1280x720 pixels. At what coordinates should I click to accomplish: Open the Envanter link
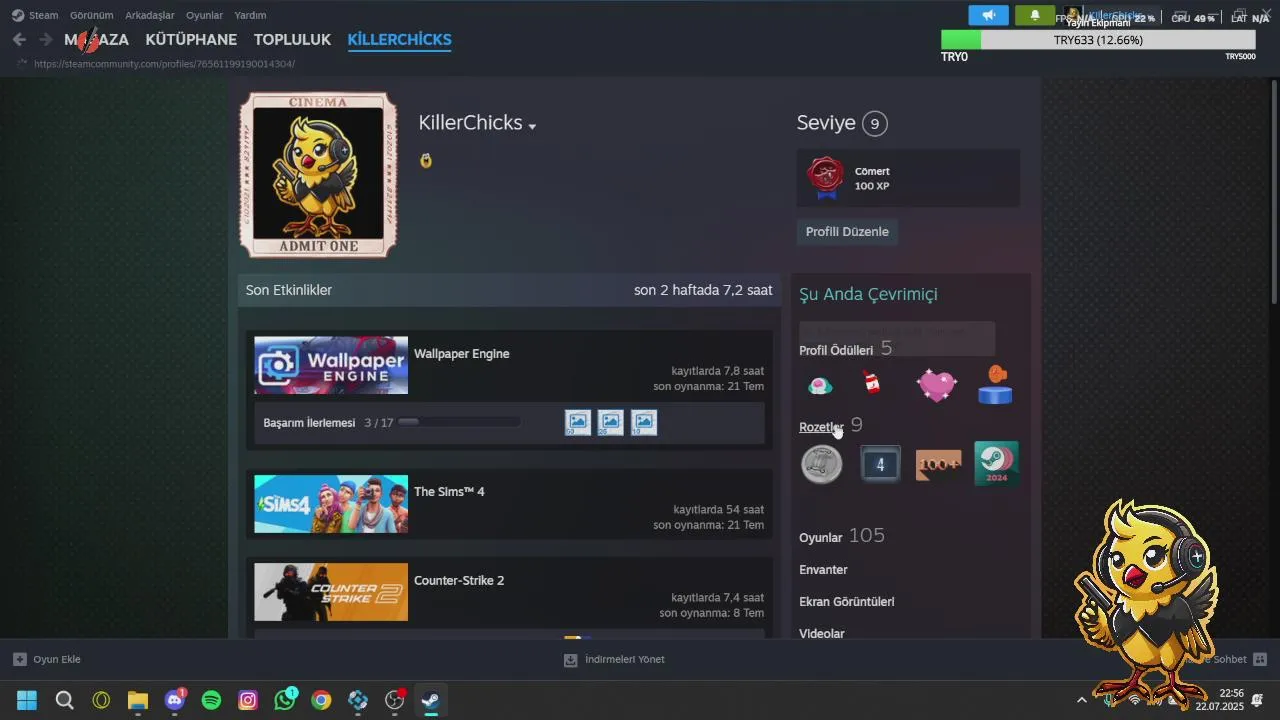[x=823, y=570]
